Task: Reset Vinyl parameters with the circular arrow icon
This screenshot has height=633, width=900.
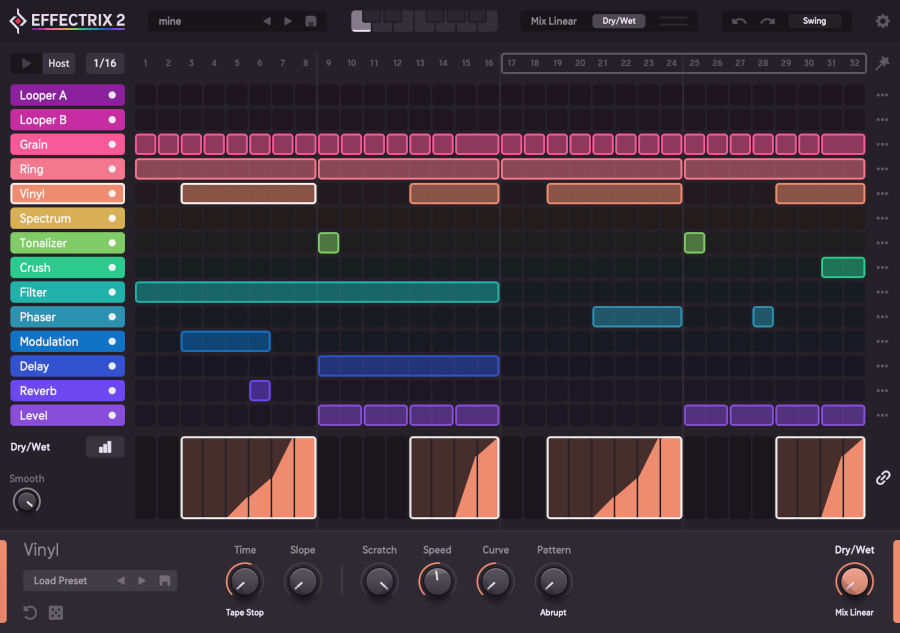Action: point(30,612)
